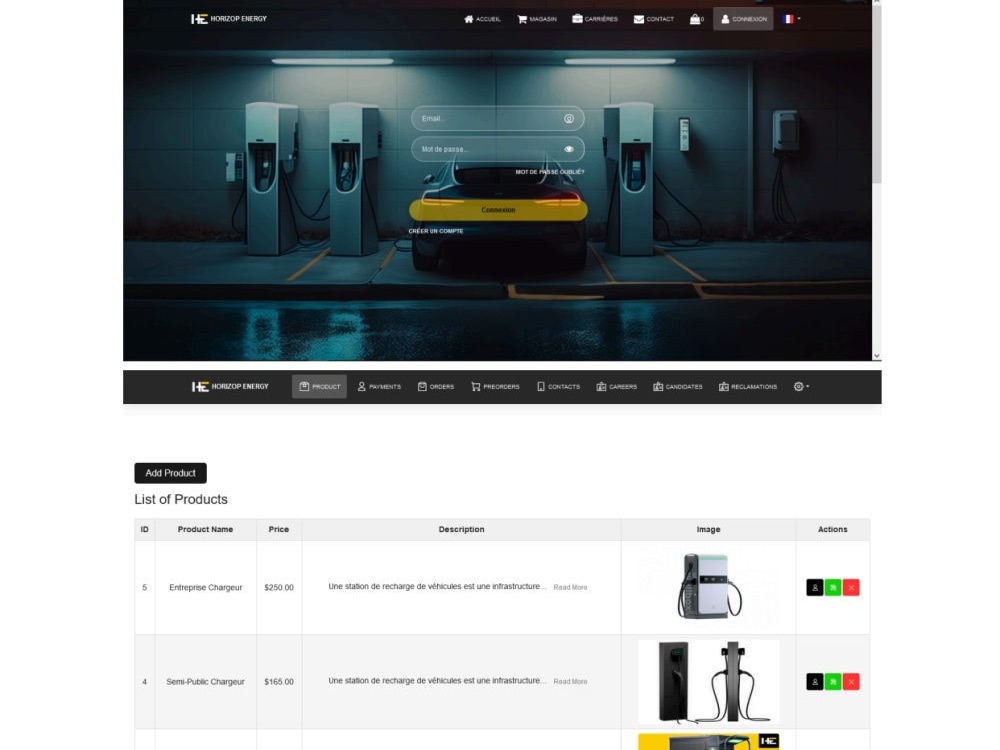Open the Contact page from top header
The image size is (1000, 750).
point(654,19)
